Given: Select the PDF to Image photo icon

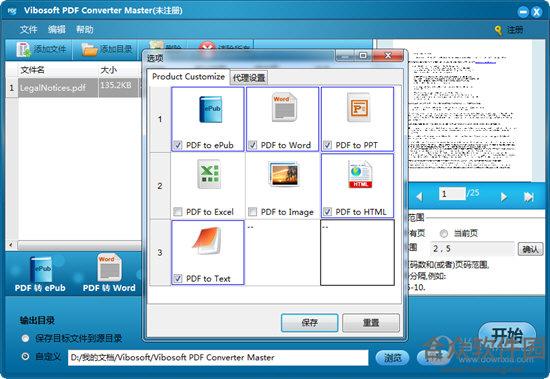Looking at the screenshot, I should point(283,174).
